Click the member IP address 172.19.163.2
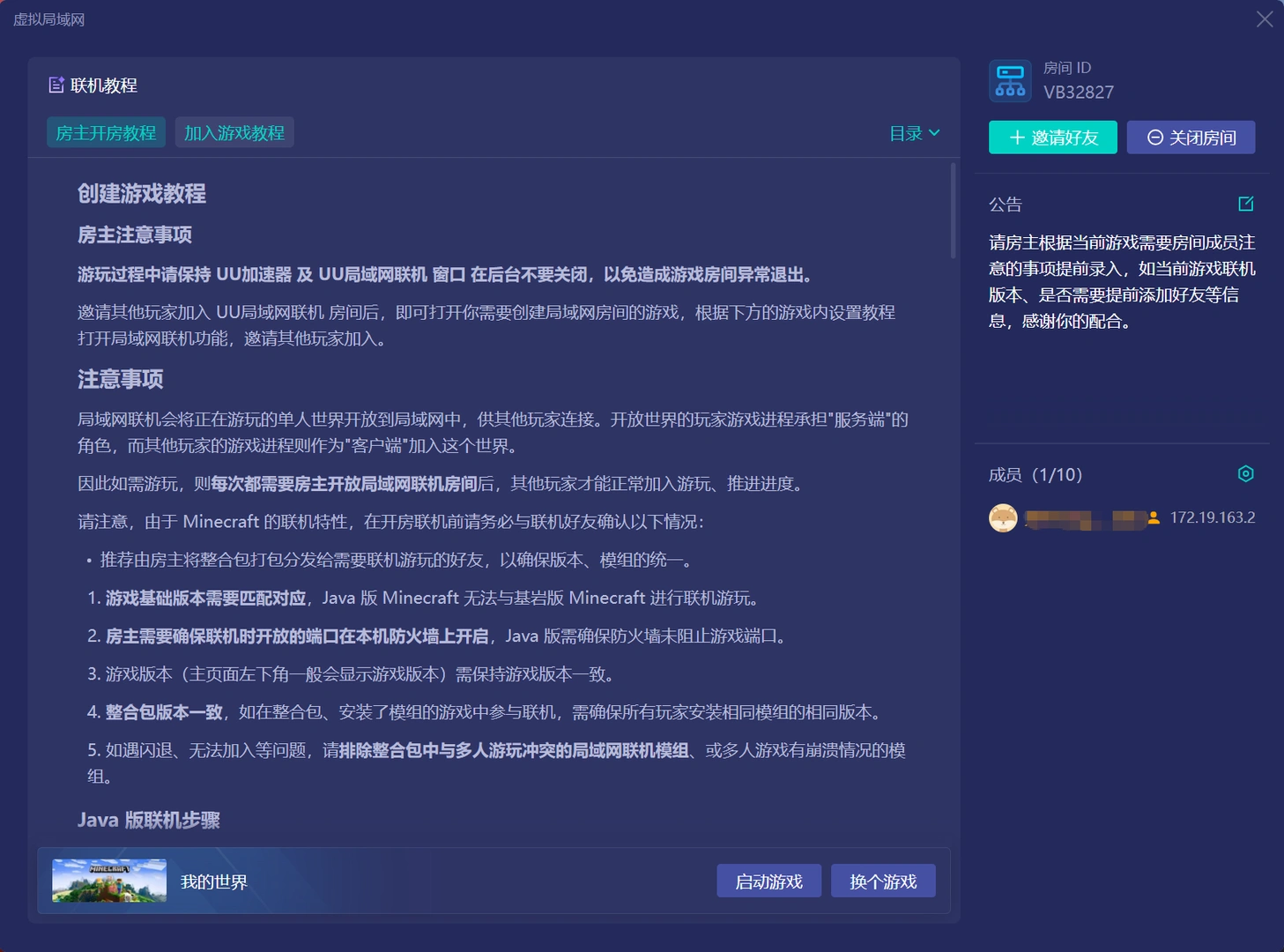 [1212, 518]
